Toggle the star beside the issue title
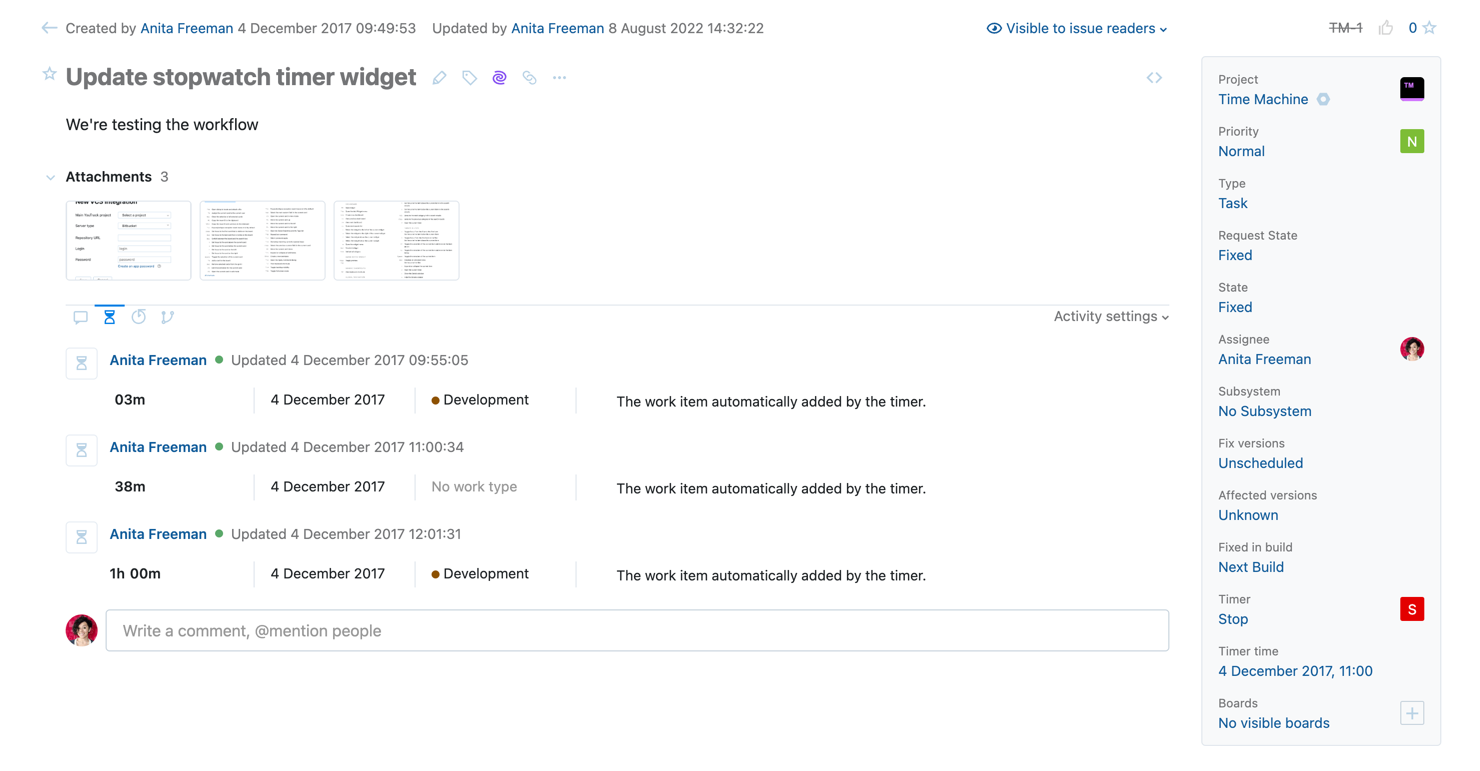The width and height of the screenshot is (1480, 771). [x=49, y=74]
